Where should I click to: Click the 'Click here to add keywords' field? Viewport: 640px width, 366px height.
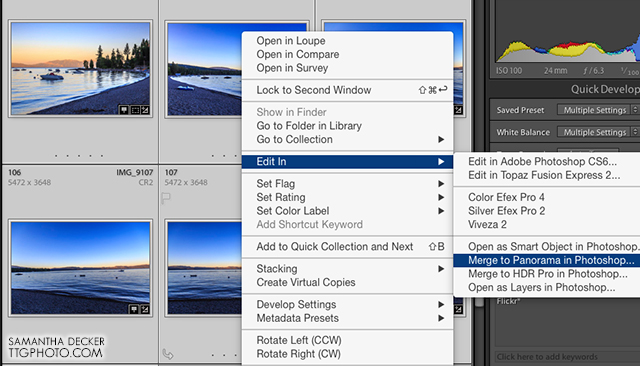567,357
